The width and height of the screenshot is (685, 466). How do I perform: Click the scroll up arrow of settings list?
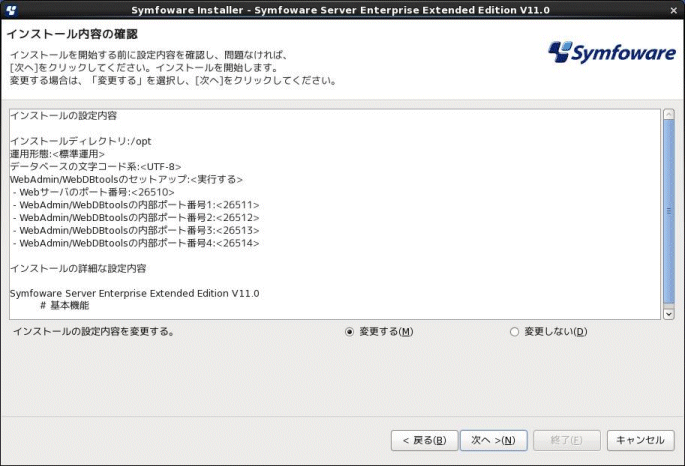tap(668, 114)
